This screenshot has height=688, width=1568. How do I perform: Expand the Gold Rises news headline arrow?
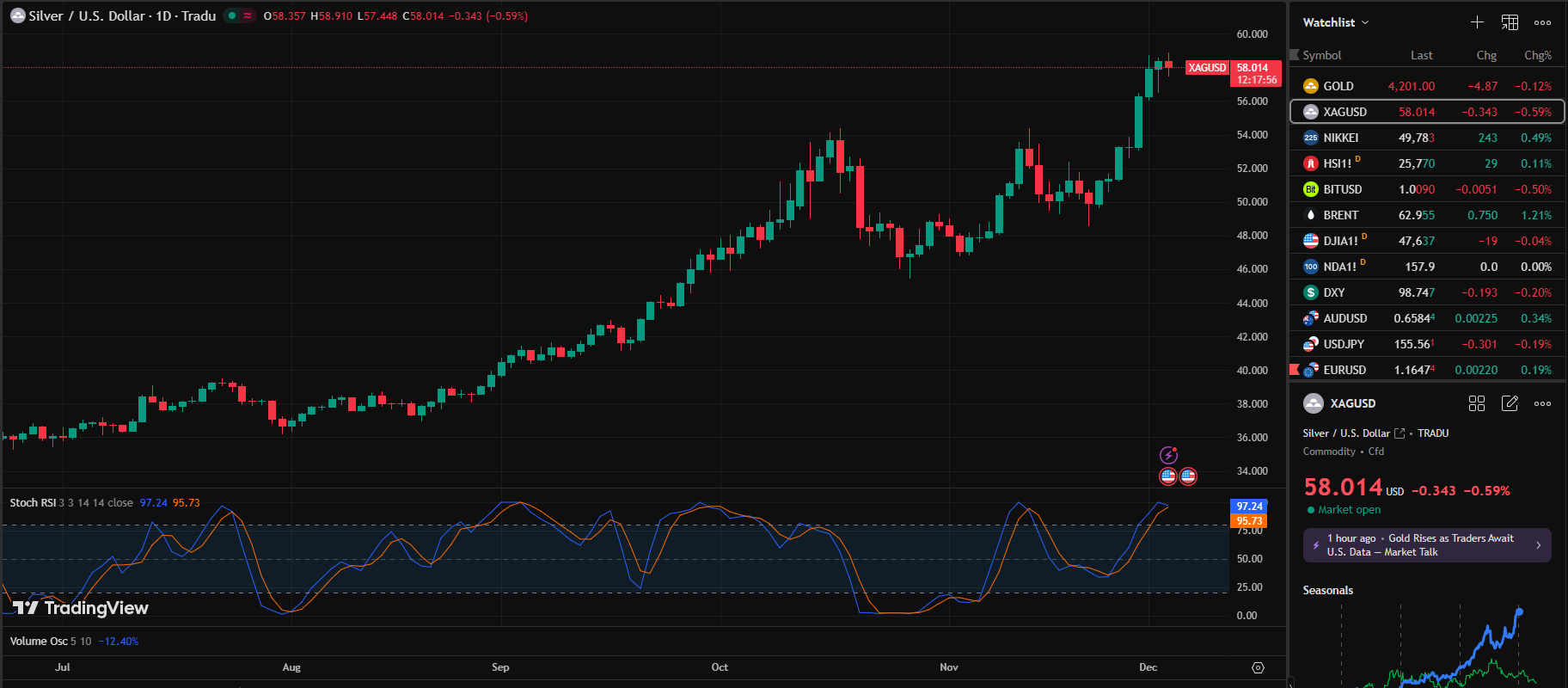(1538, 545)
